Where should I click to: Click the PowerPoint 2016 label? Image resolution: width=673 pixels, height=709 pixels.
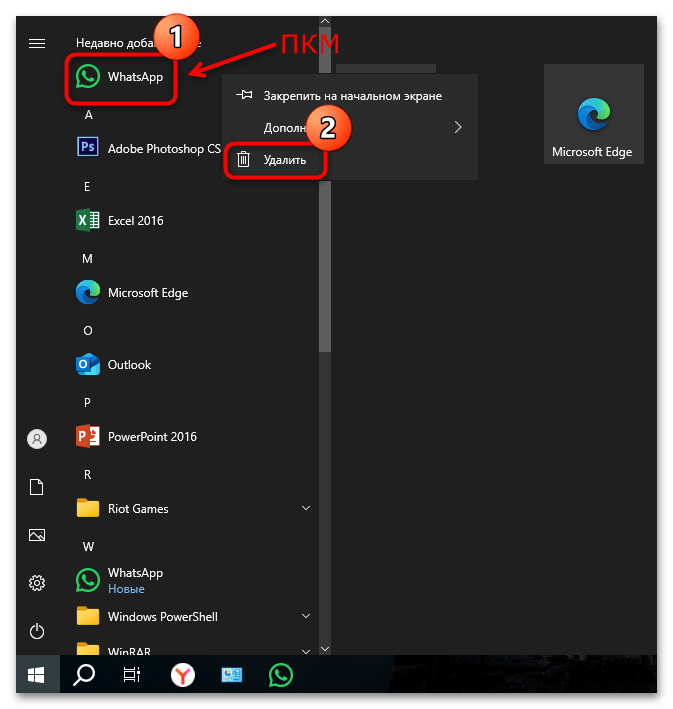[152, 437]
